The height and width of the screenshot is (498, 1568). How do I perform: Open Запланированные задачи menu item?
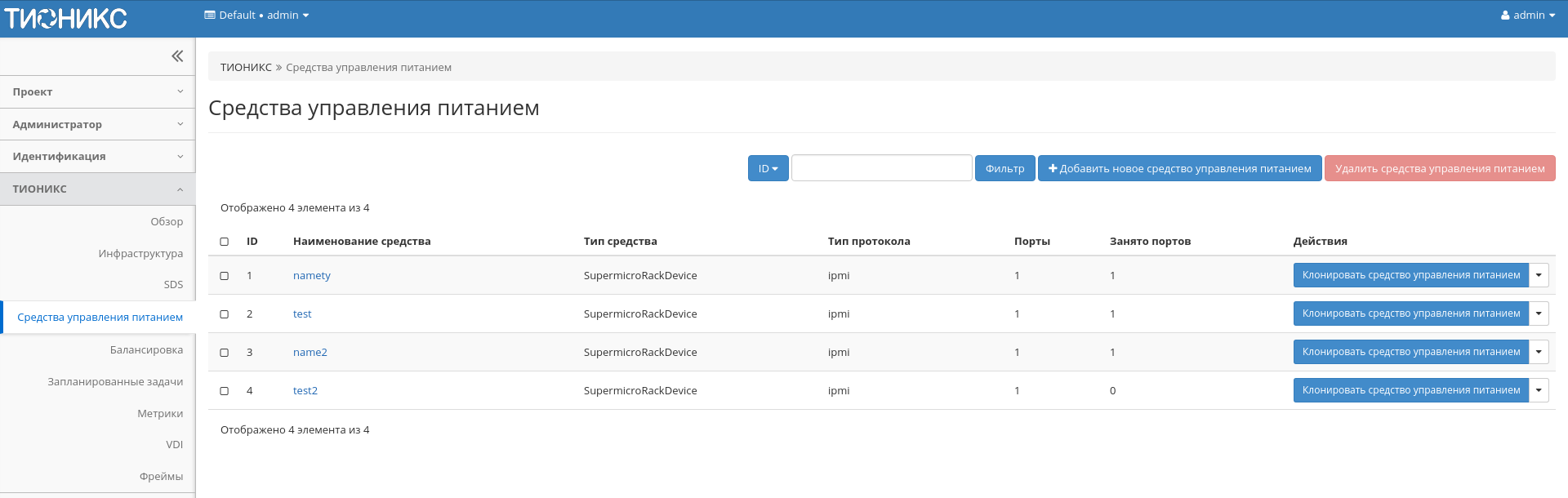tap(115, 382)
